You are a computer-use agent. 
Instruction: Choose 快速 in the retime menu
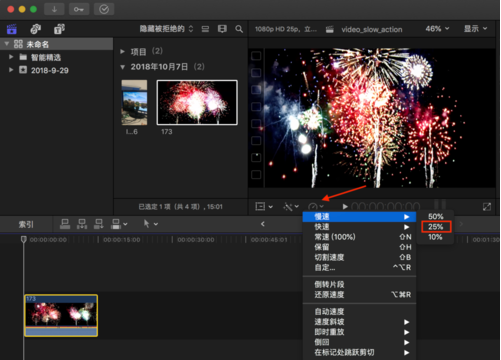(359, 227)
